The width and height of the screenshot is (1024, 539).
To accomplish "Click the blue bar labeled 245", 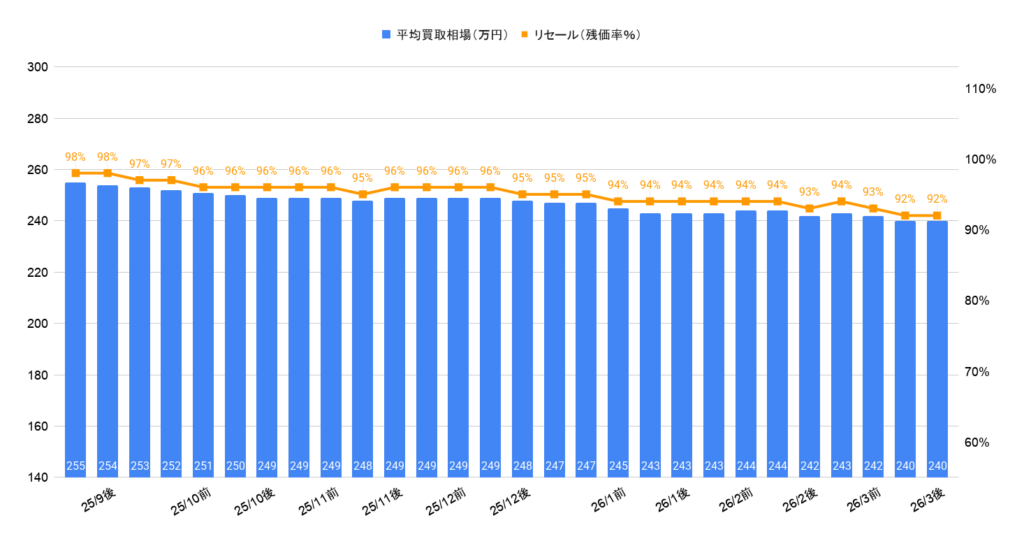I will point(618,343).
